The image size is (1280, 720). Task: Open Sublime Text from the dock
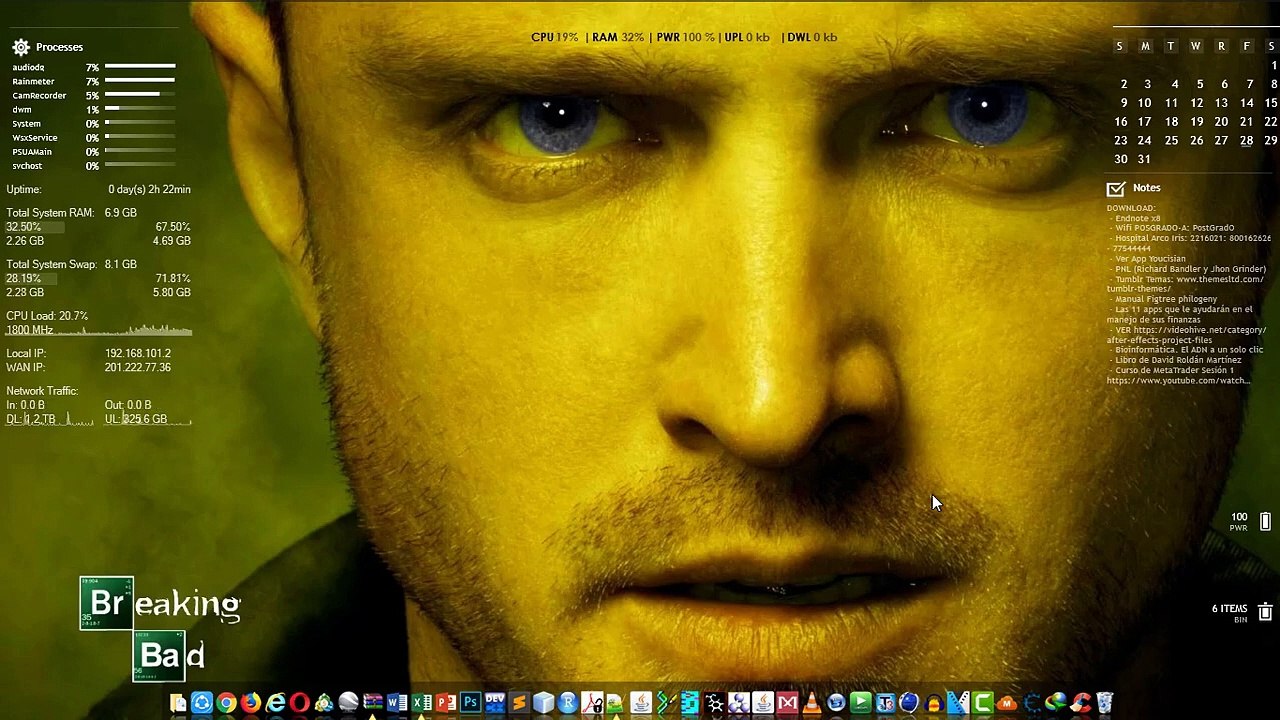coord(519,703)
